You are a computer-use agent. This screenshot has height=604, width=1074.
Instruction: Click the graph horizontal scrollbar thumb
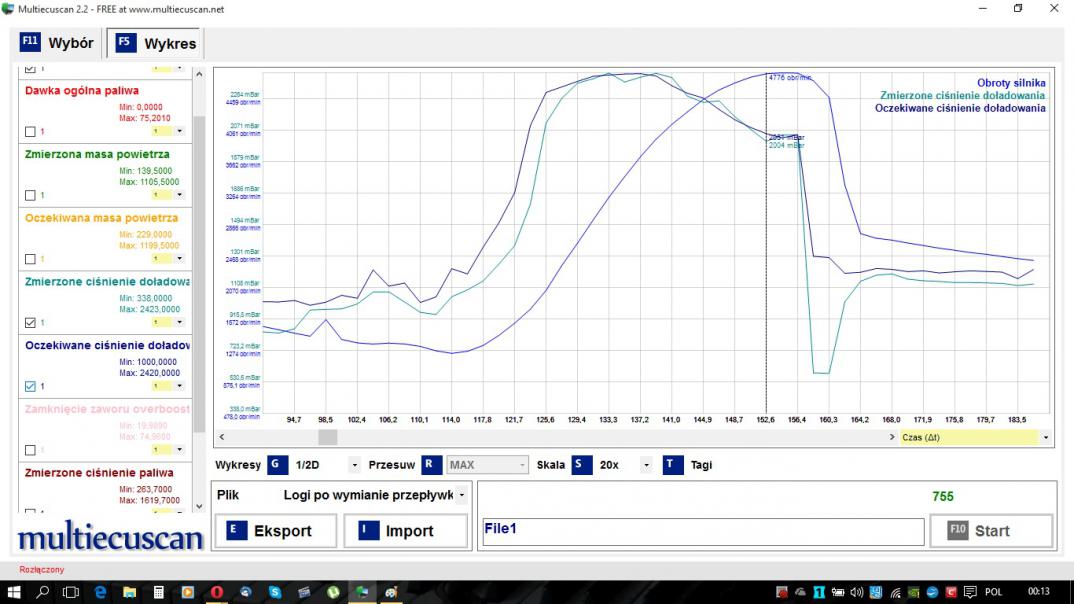click(x=327, y=437)
